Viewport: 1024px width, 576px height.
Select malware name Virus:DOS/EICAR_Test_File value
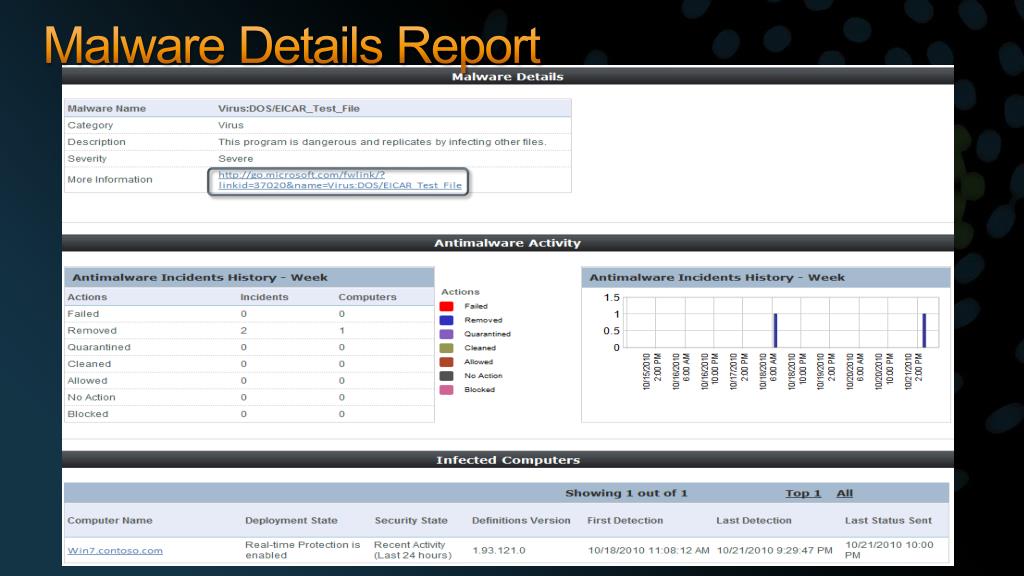289,108
